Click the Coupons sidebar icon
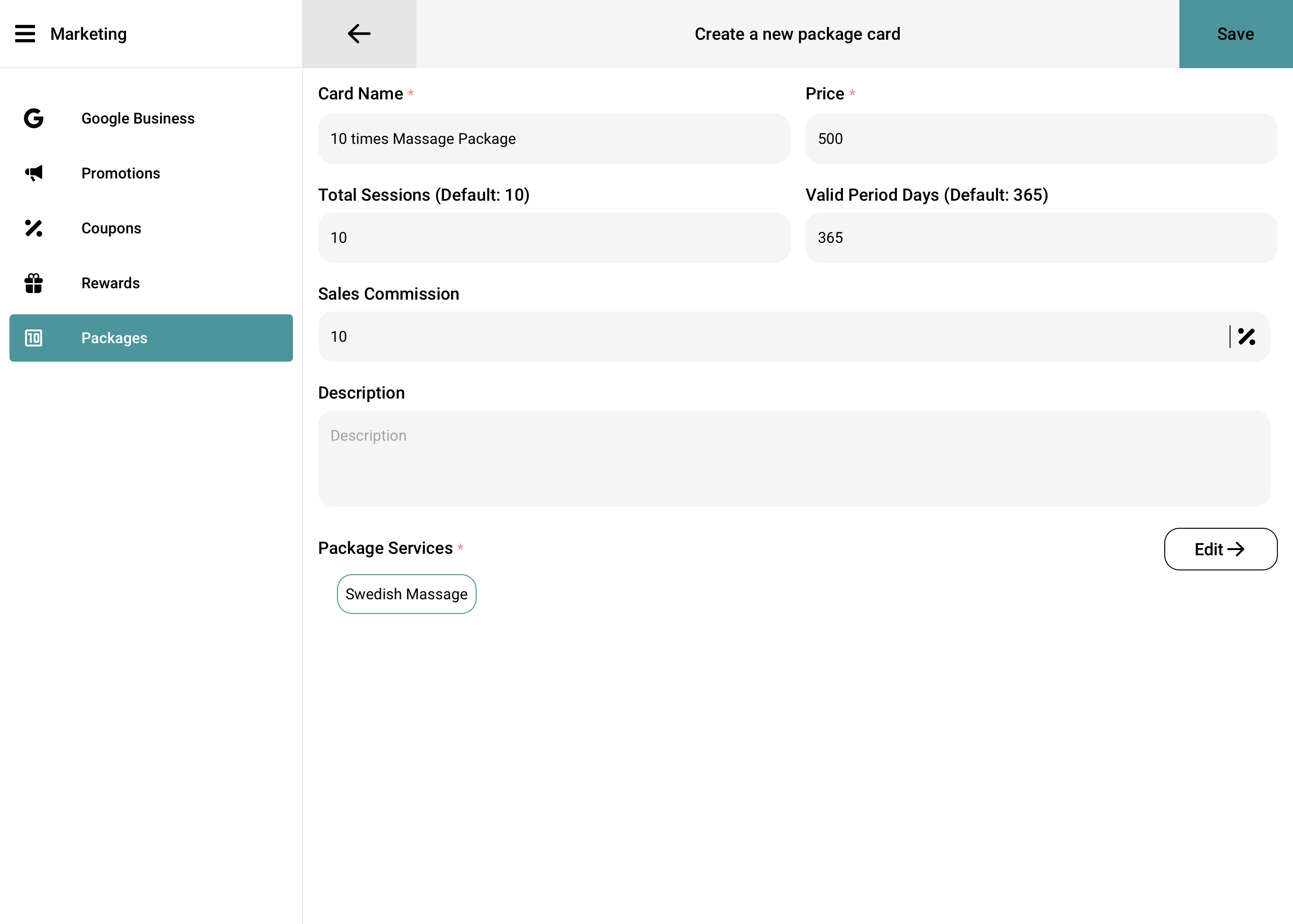This screenshot has width=1293, height=924. click(33, 228)
